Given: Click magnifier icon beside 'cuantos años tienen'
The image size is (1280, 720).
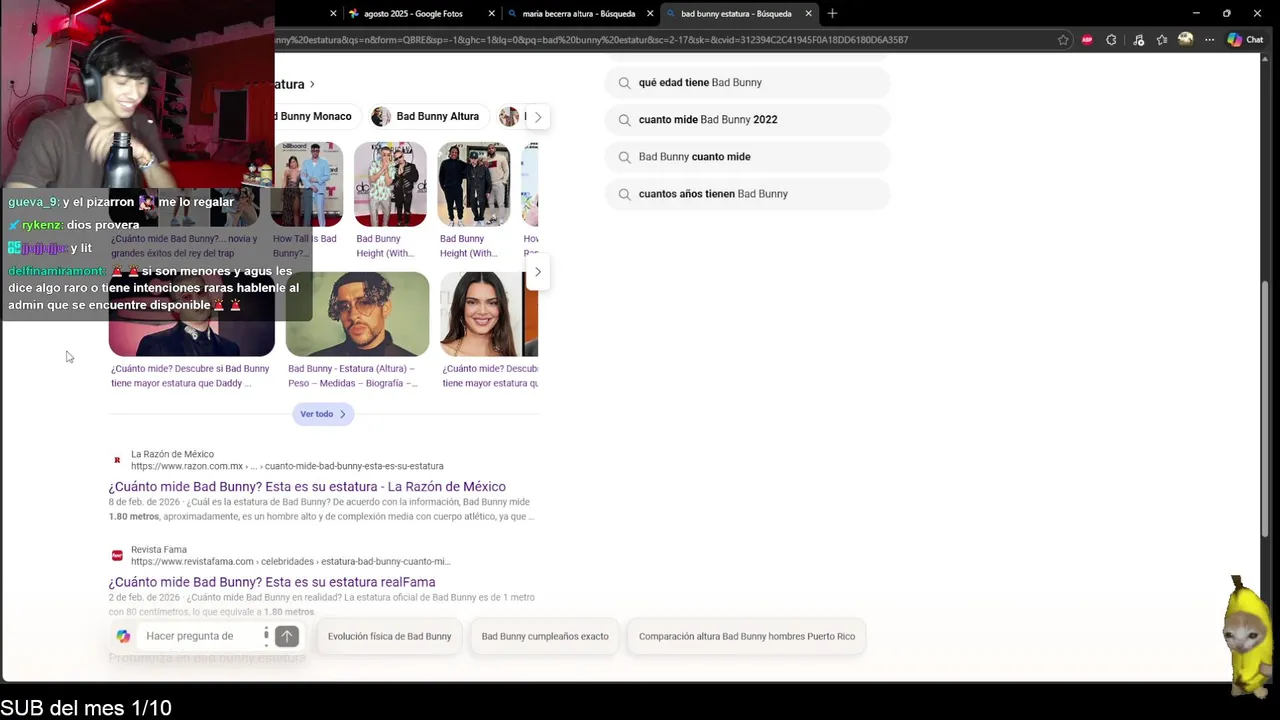Looking at the screenshot, I should click(x=624, y=194).
